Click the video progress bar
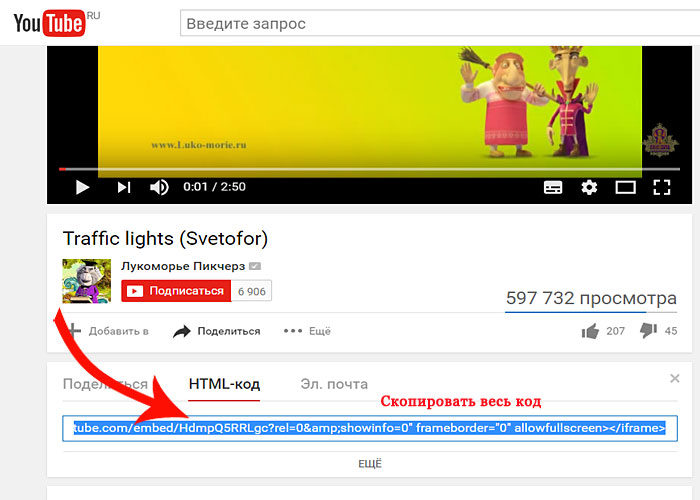This screenshot has height=500, width=700. [x=370, y=169]
